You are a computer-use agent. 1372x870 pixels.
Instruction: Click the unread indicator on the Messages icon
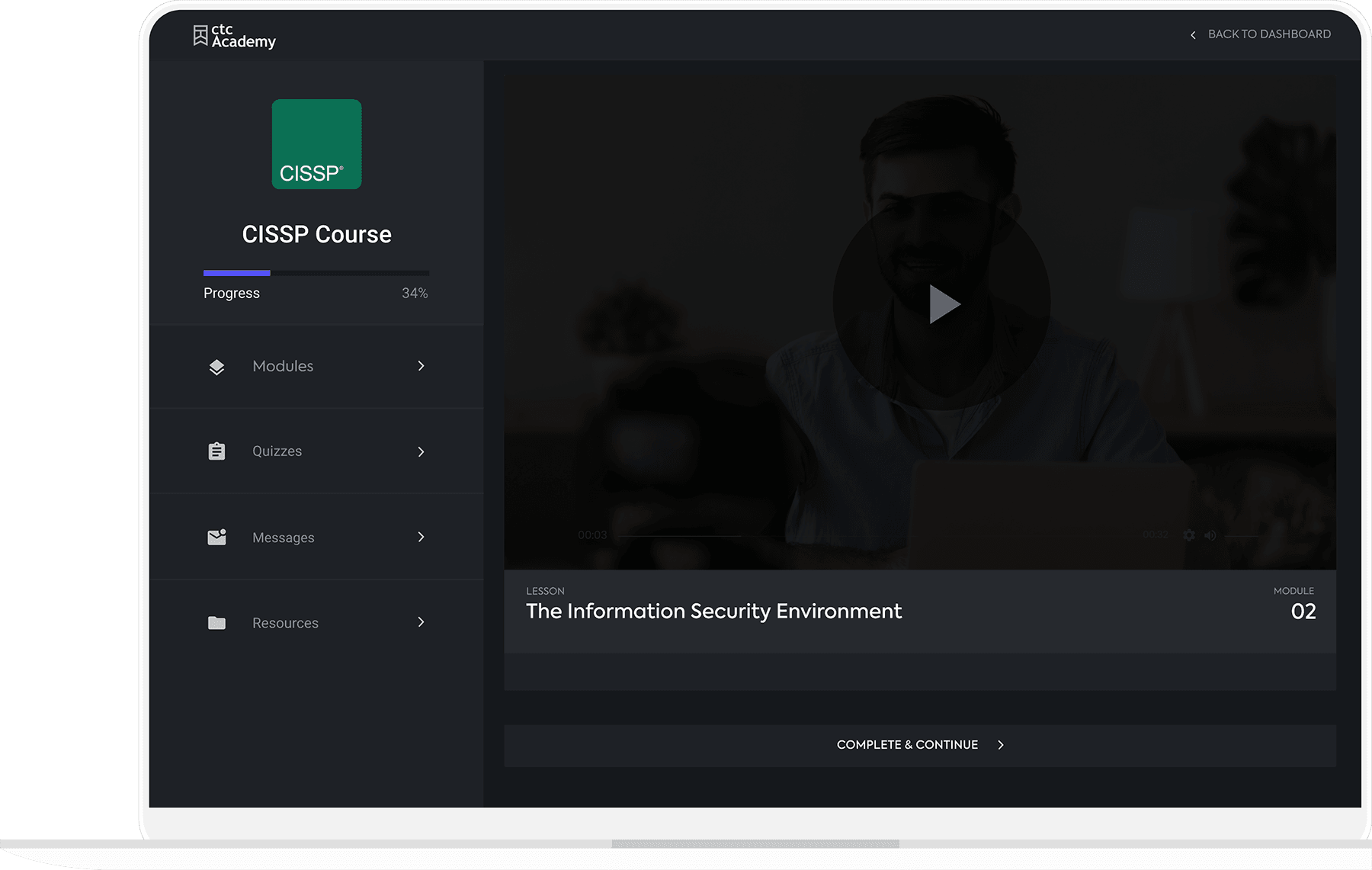[x=223, y=531]
